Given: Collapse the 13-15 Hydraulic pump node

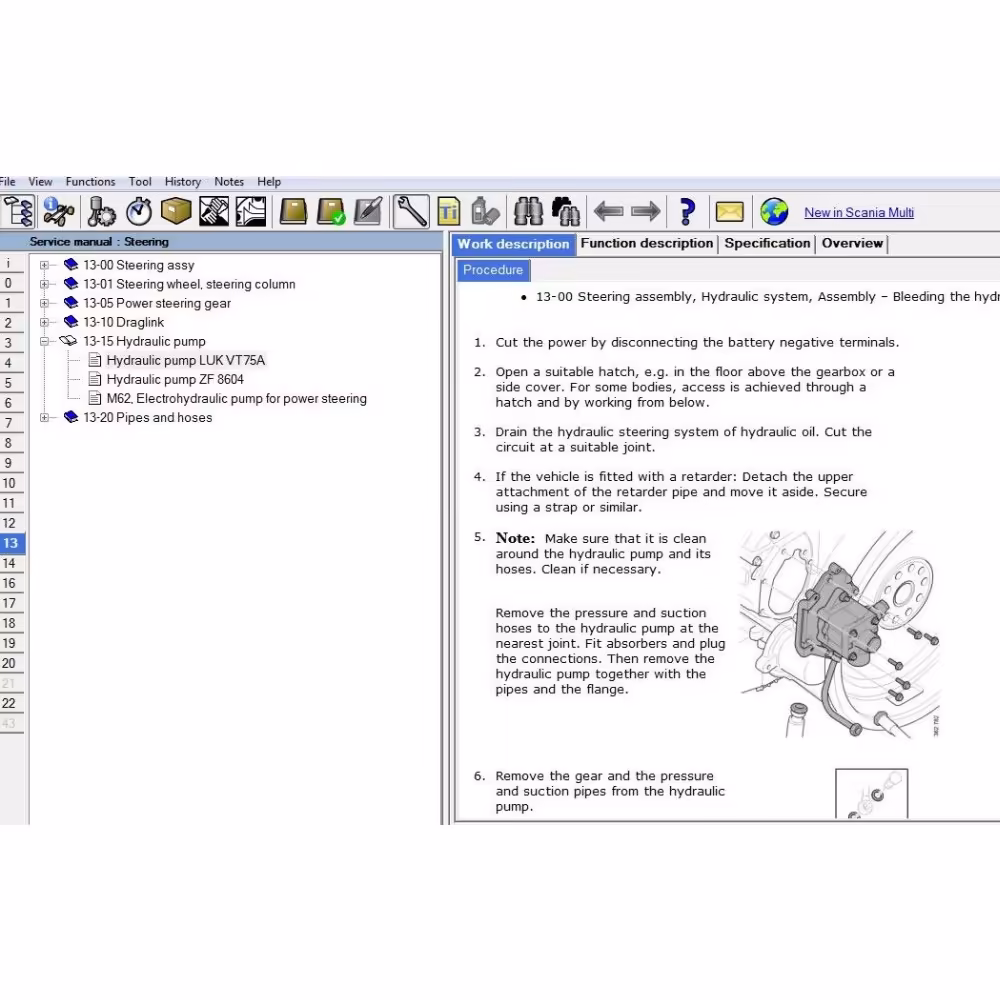Looking at the screenshot, I should pyautogui.click(x=44, y=342).
